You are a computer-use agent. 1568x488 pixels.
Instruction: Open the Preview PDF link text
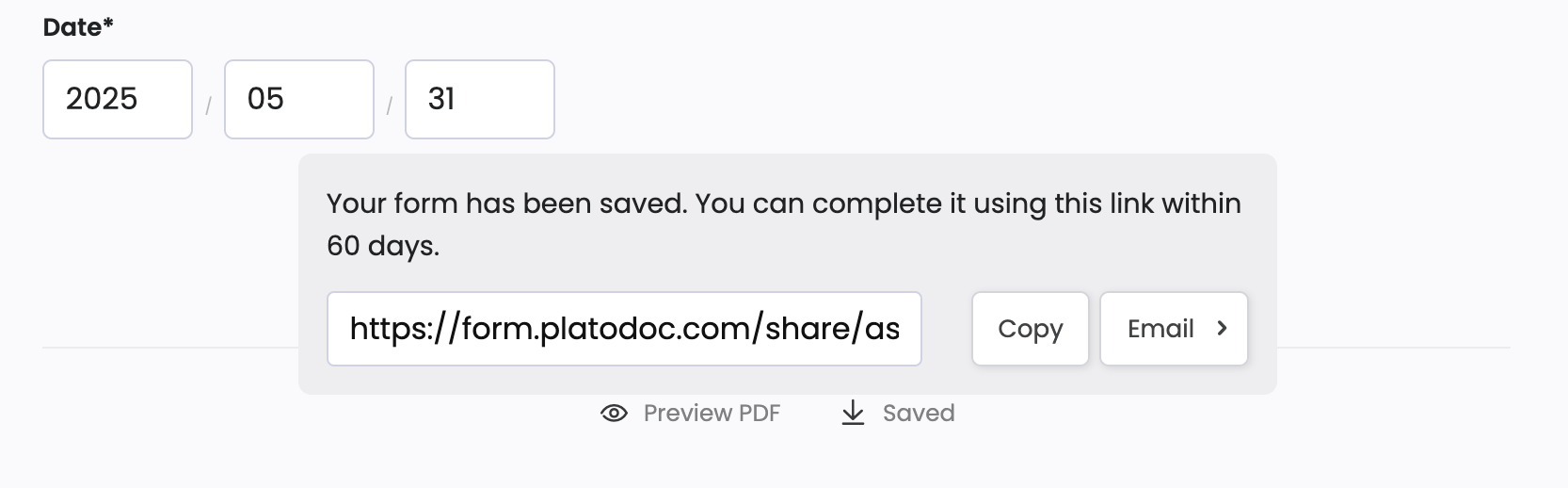coord(712,414)
